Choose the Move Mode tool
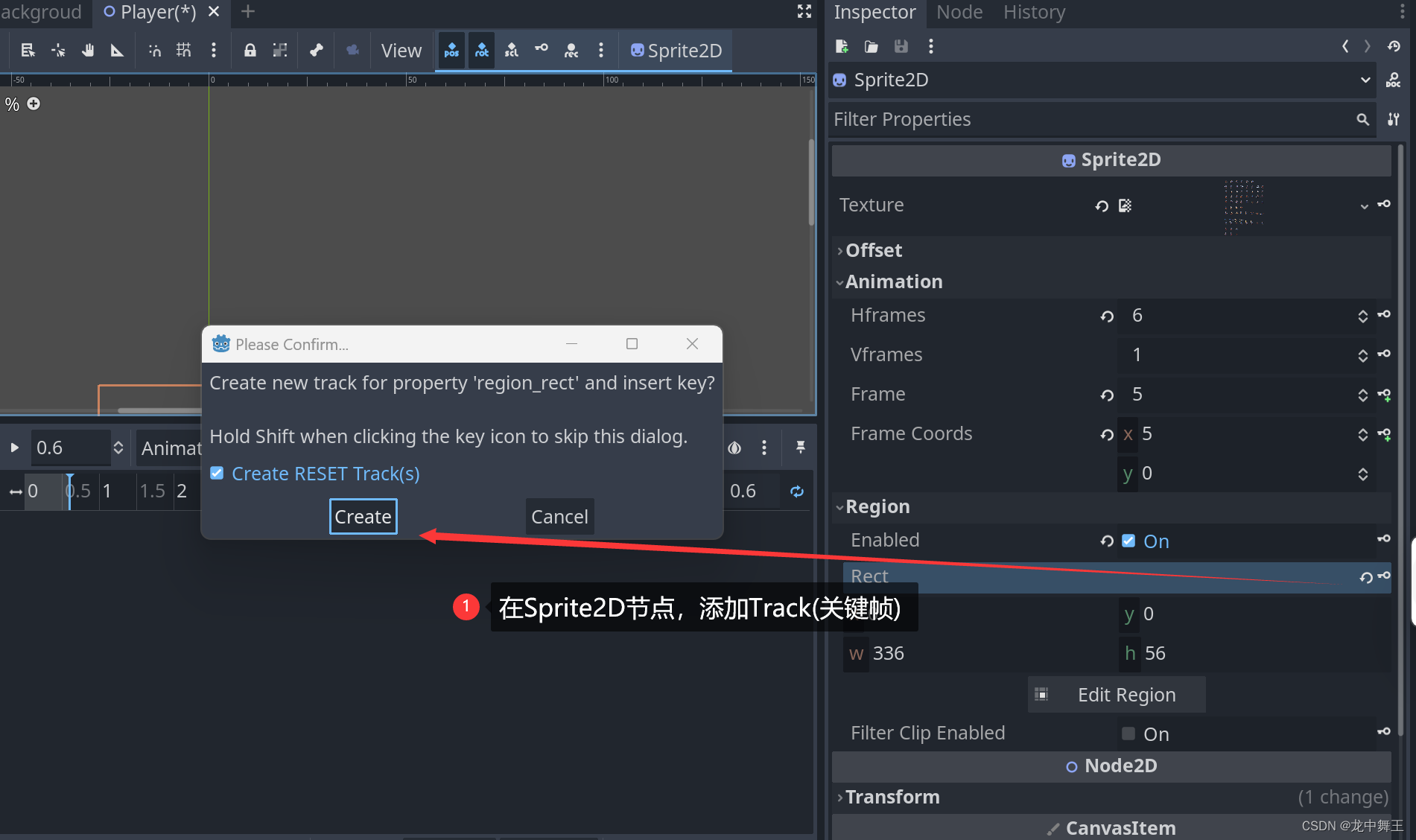 click(58, 50)
